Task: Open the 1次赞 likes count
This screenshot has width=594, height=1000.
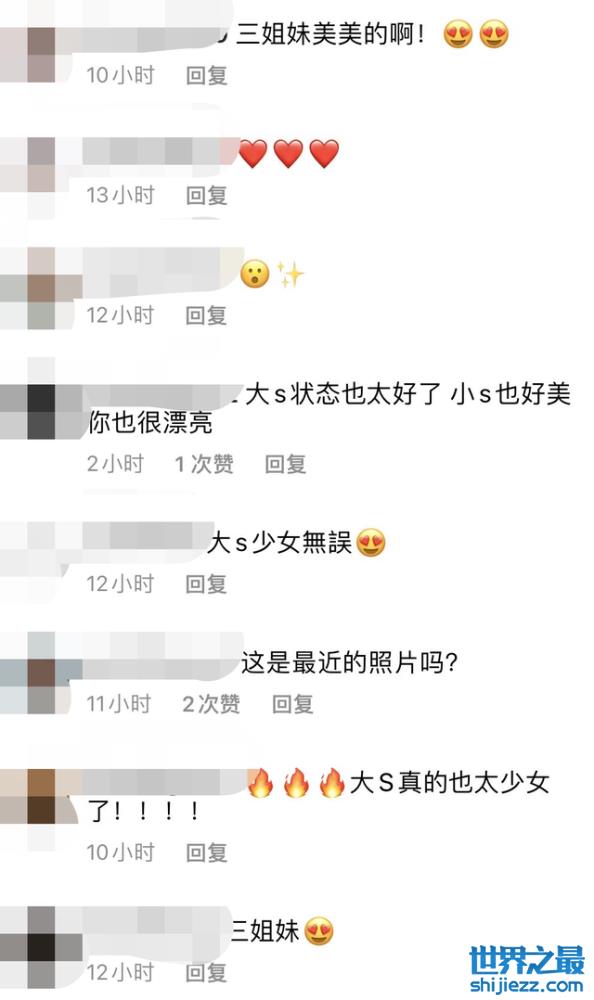Action: [x=204, y=464]
